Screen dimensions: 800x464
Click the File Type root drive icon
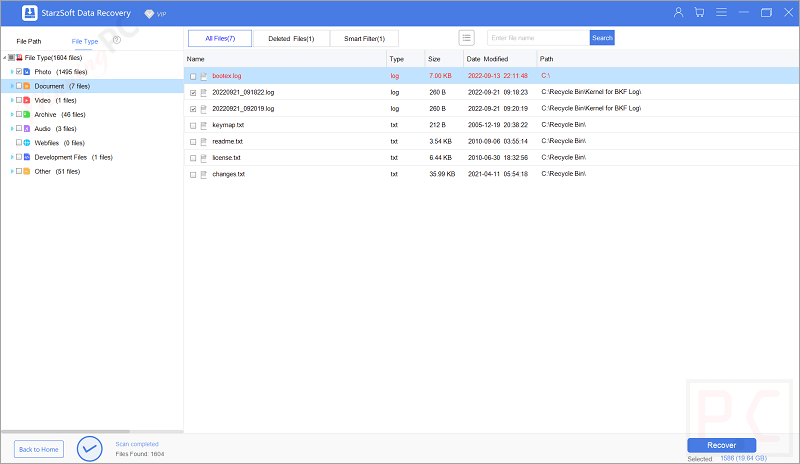tap(19, 58)
